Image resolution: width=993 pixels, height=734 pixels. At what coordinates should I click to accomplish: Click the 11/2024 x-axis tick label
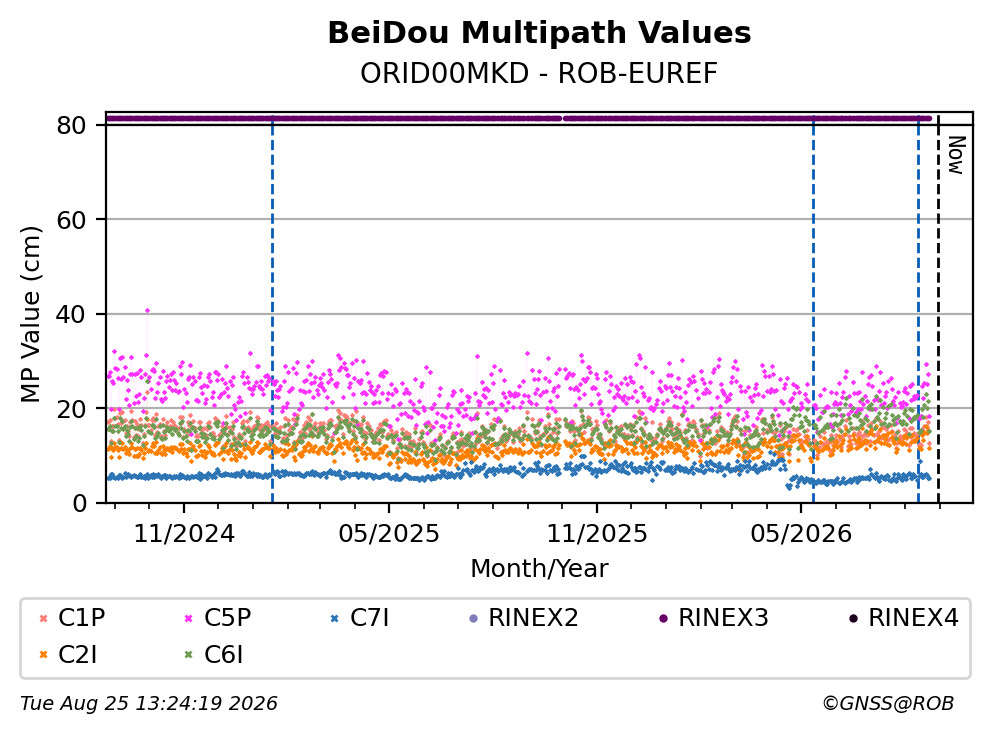point(184,534)
